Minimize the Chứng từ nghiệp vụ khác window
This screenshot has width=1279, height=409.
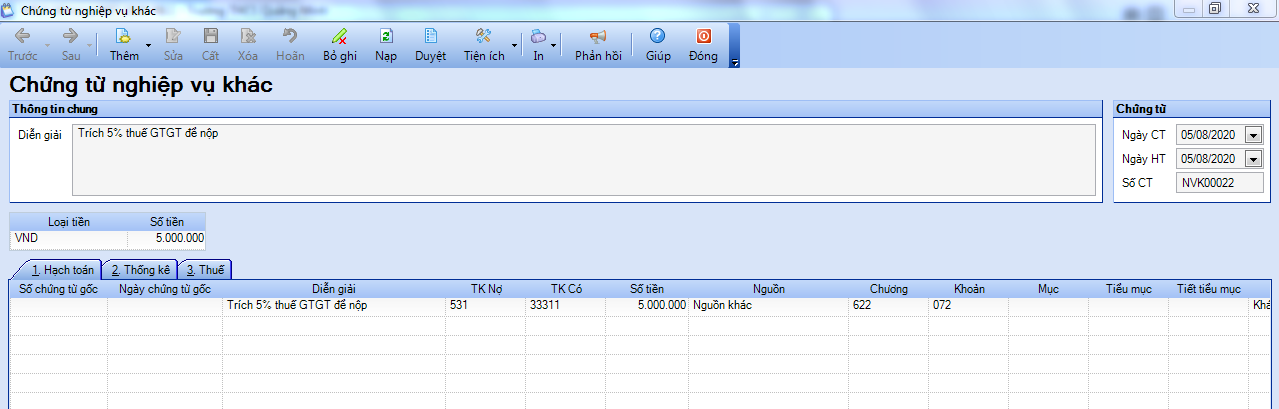click(1188, 8)
